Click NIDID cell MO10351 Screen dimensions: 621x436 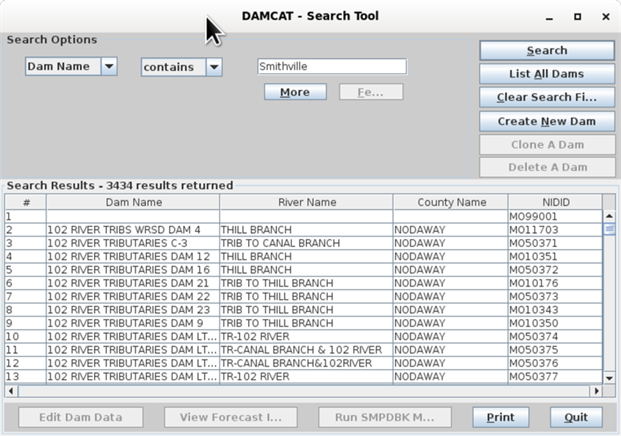click(x=555, y=257)
